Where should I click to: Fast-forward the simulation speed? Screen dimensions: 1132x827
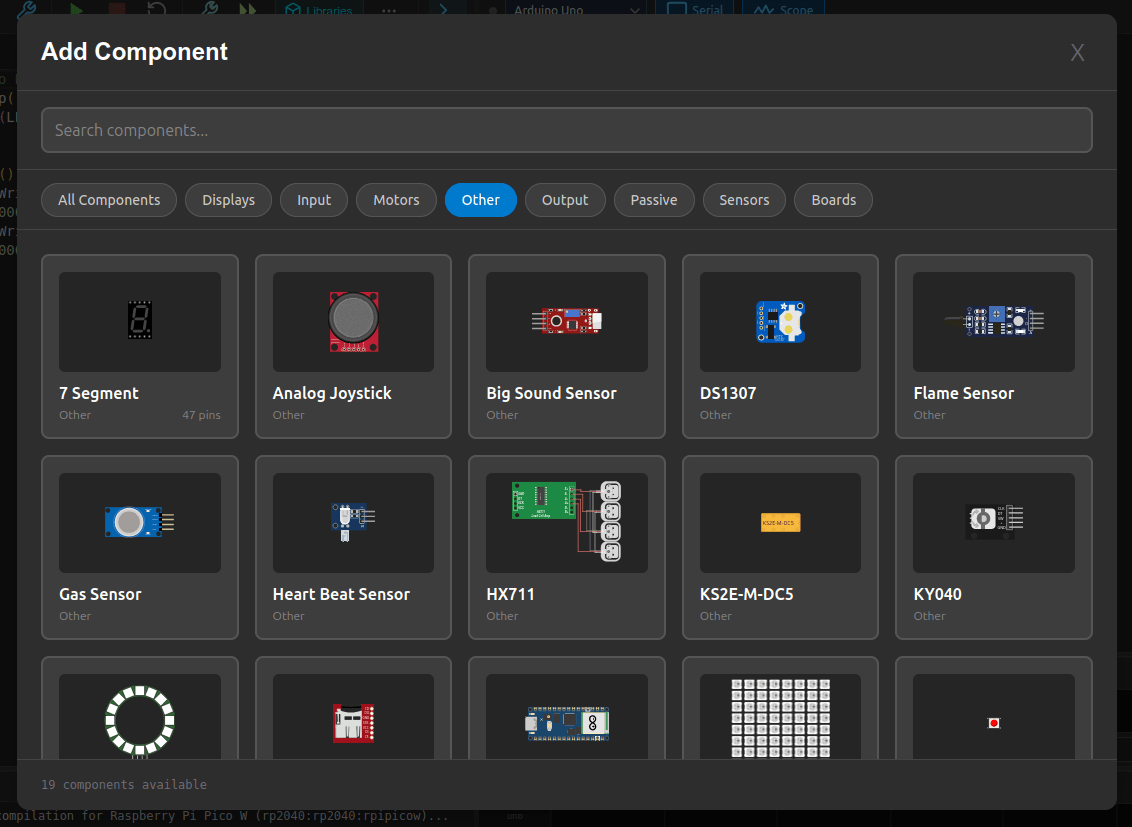246,9
